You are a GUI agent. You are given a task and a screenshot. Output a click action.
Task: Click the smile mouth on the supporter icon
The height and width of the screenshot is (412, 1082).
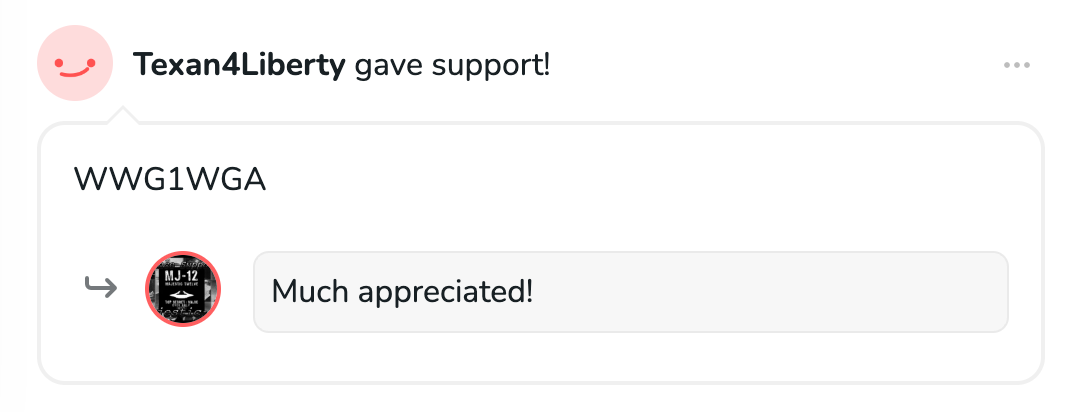coord(74,72)
